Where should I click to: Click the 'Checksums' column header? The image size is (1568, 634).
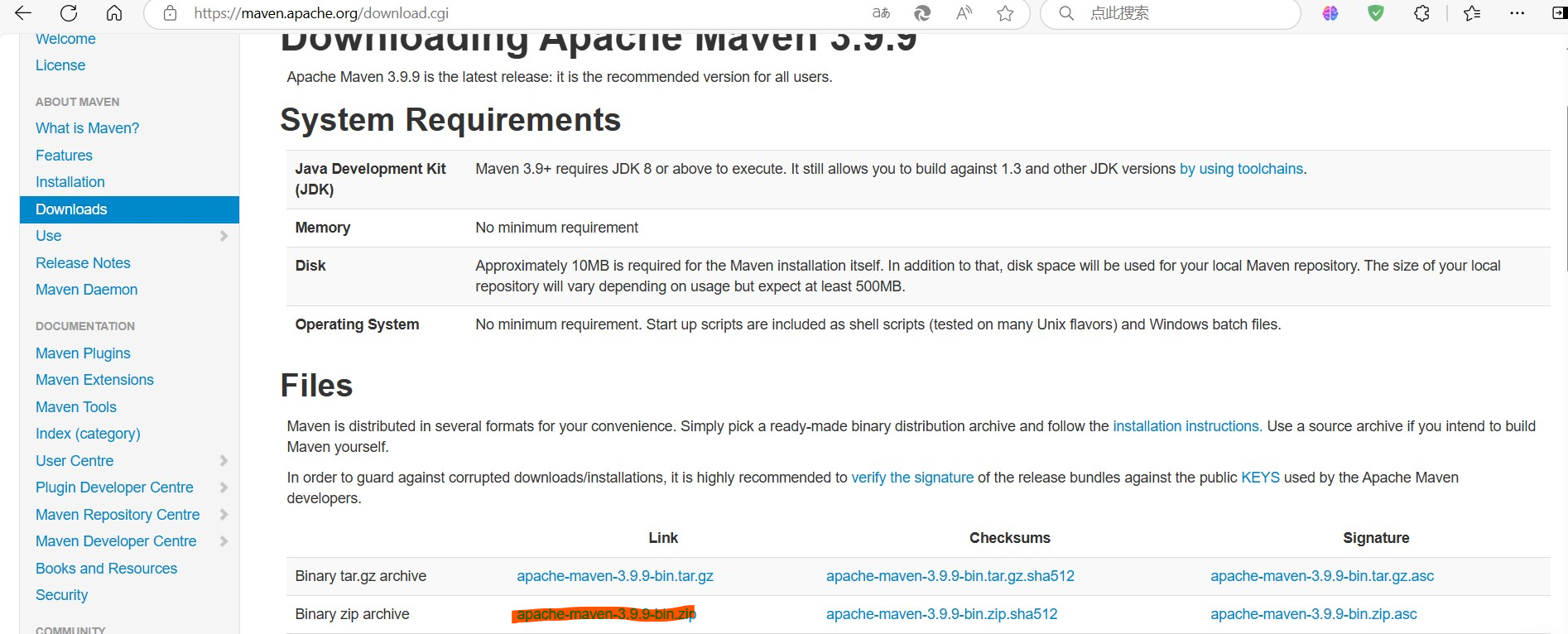1010,538
